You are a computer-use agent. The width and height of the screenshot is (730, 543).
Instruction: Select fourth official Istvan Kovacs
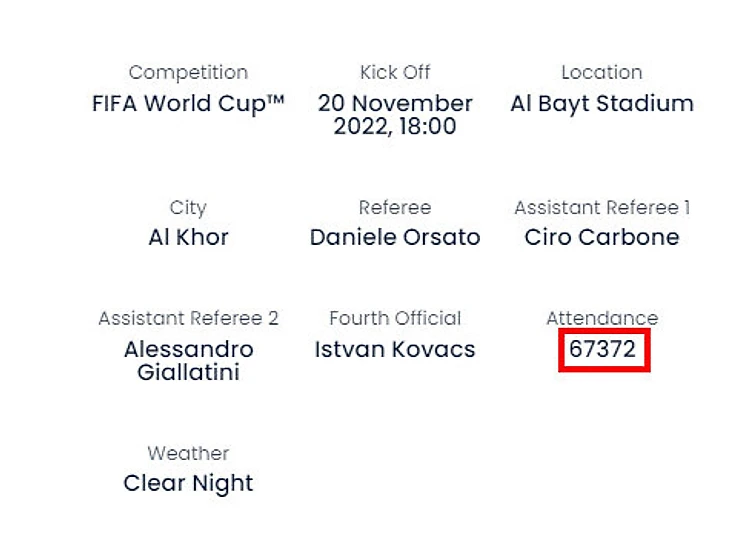[x=395, y=349]
